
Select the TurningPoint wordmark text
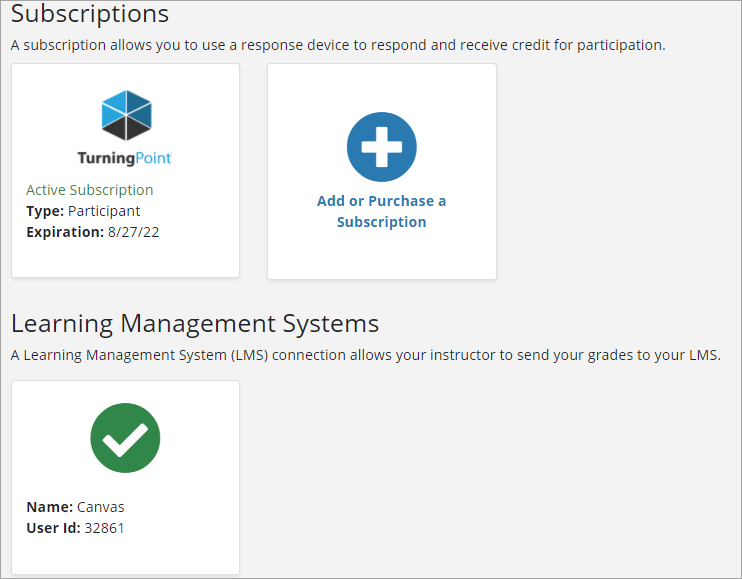click(x=124, y=158)
